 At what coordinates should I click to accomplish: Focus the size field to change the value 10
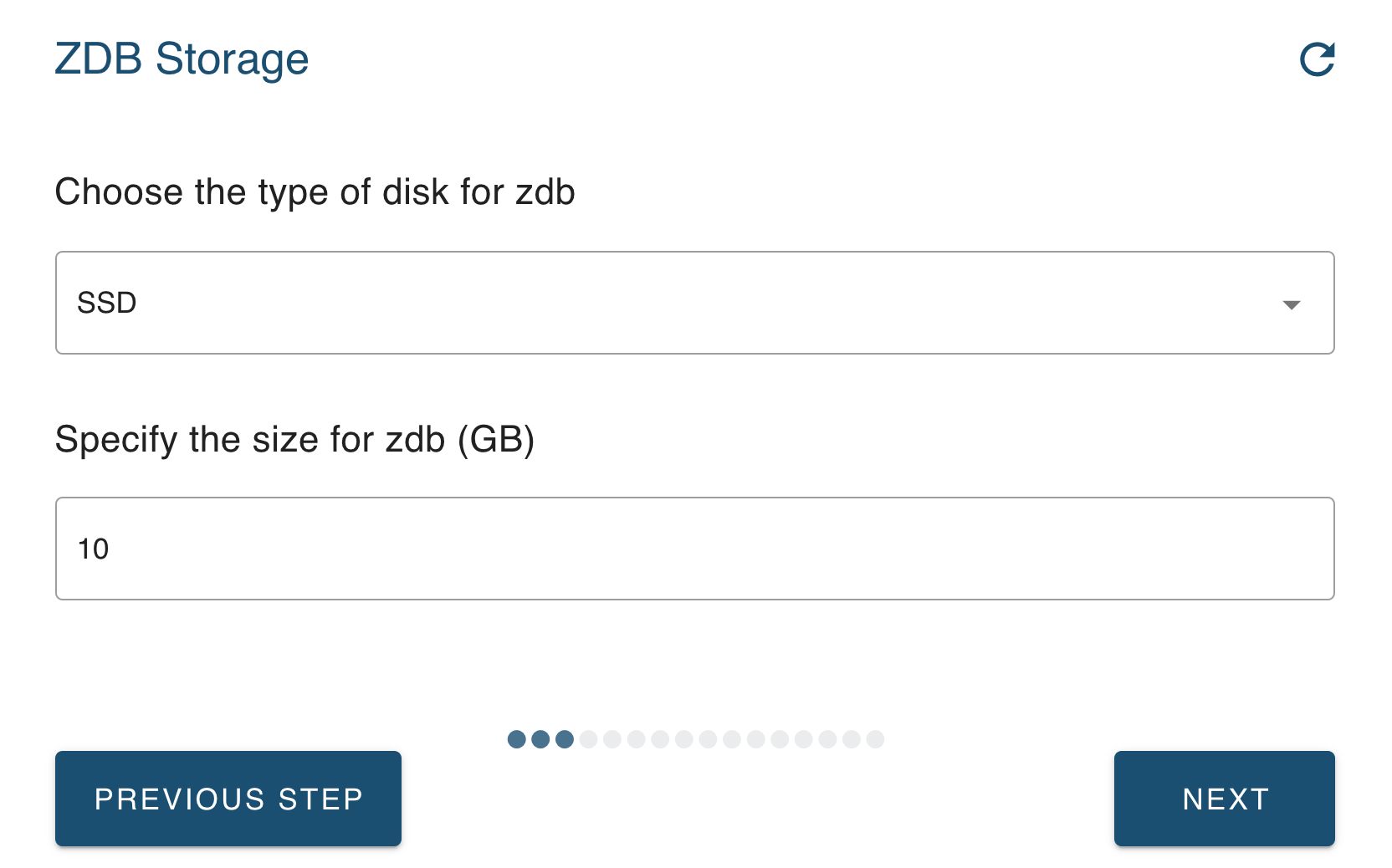[694, 548]
